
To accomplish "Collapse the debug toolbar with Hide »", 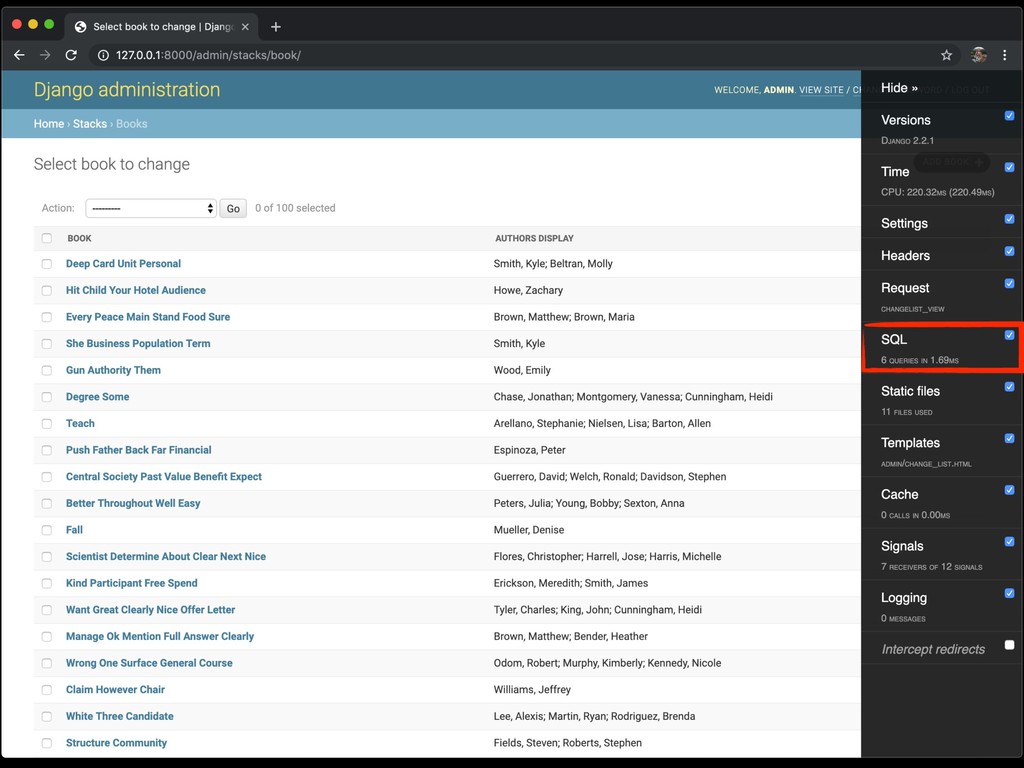I will [899, 88].
